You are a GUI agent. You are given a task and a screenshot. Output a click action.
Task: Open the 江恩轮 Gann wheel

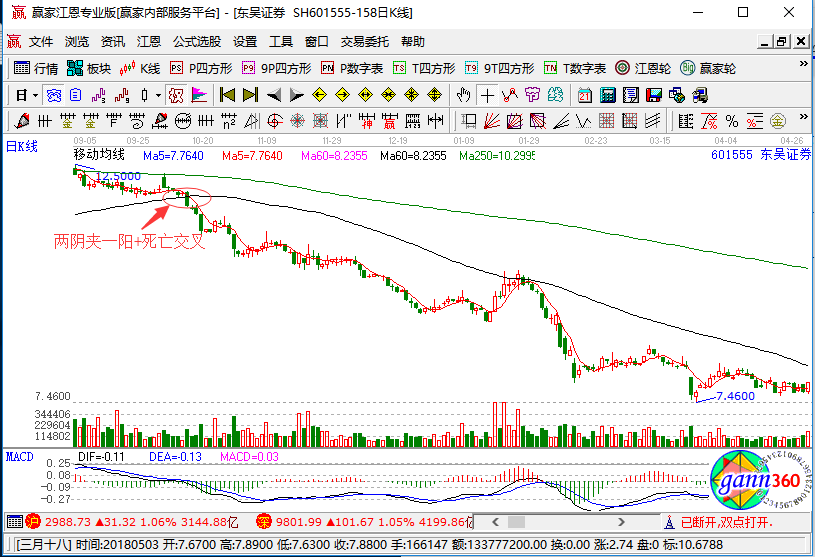[642, 68]
